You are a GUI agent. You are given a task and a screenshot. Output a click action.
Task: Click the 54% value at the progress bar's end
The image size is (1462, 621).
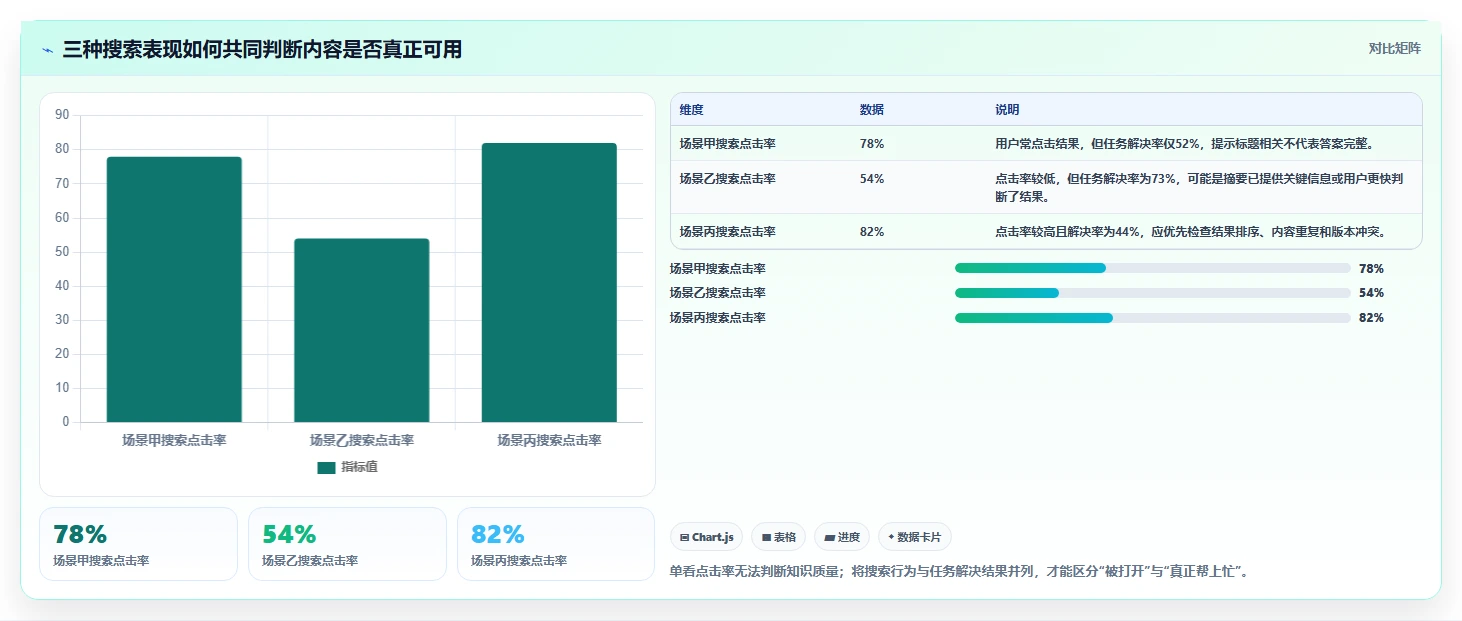click(1371, 293)
